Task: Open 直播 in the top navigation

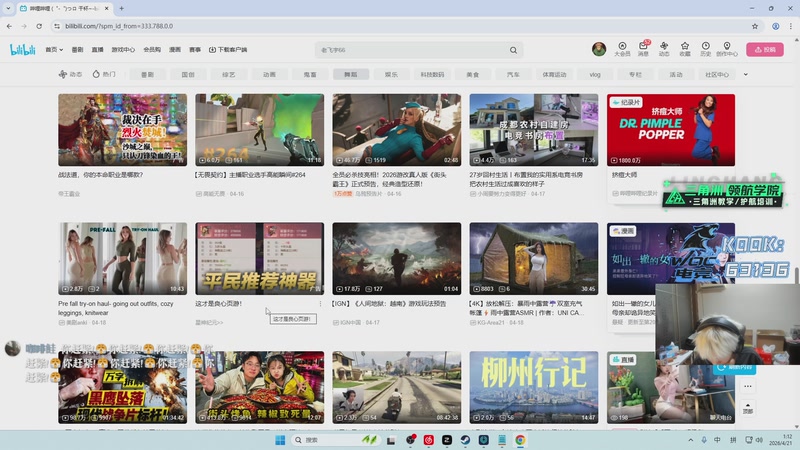Action: click(97, 49)
